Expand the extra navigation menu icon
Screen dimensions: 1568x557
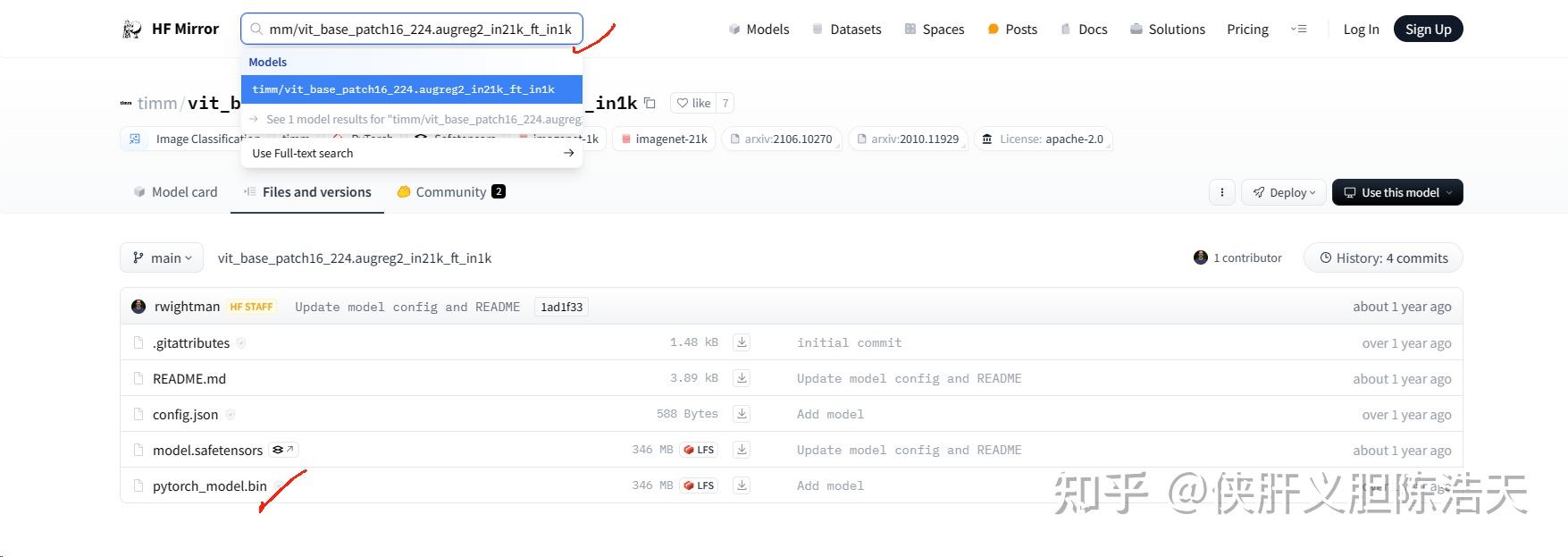pos(1299,30)
